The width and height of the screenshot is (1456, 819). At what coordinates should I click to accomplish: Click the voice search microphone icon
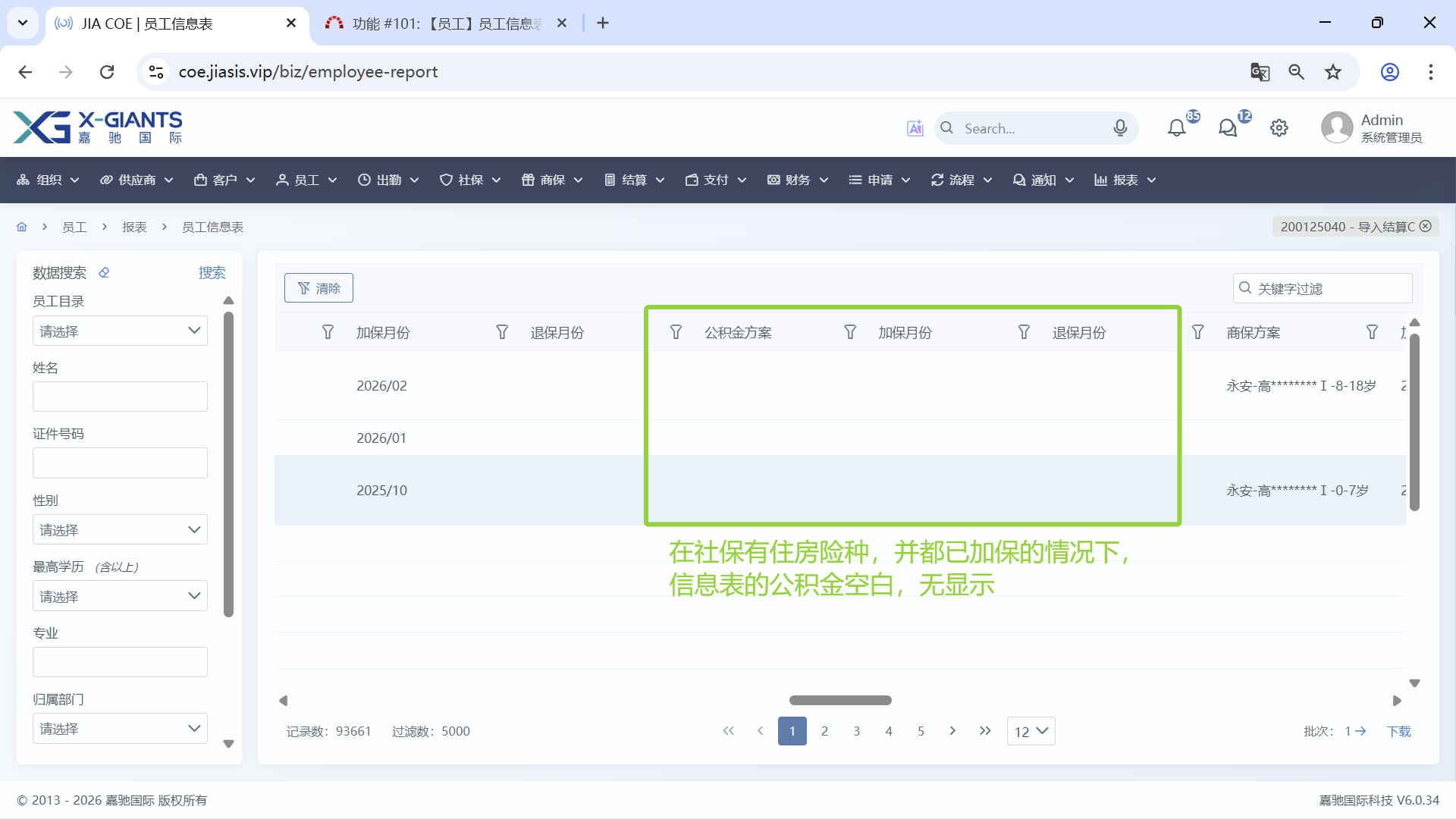coord(1120,128)
